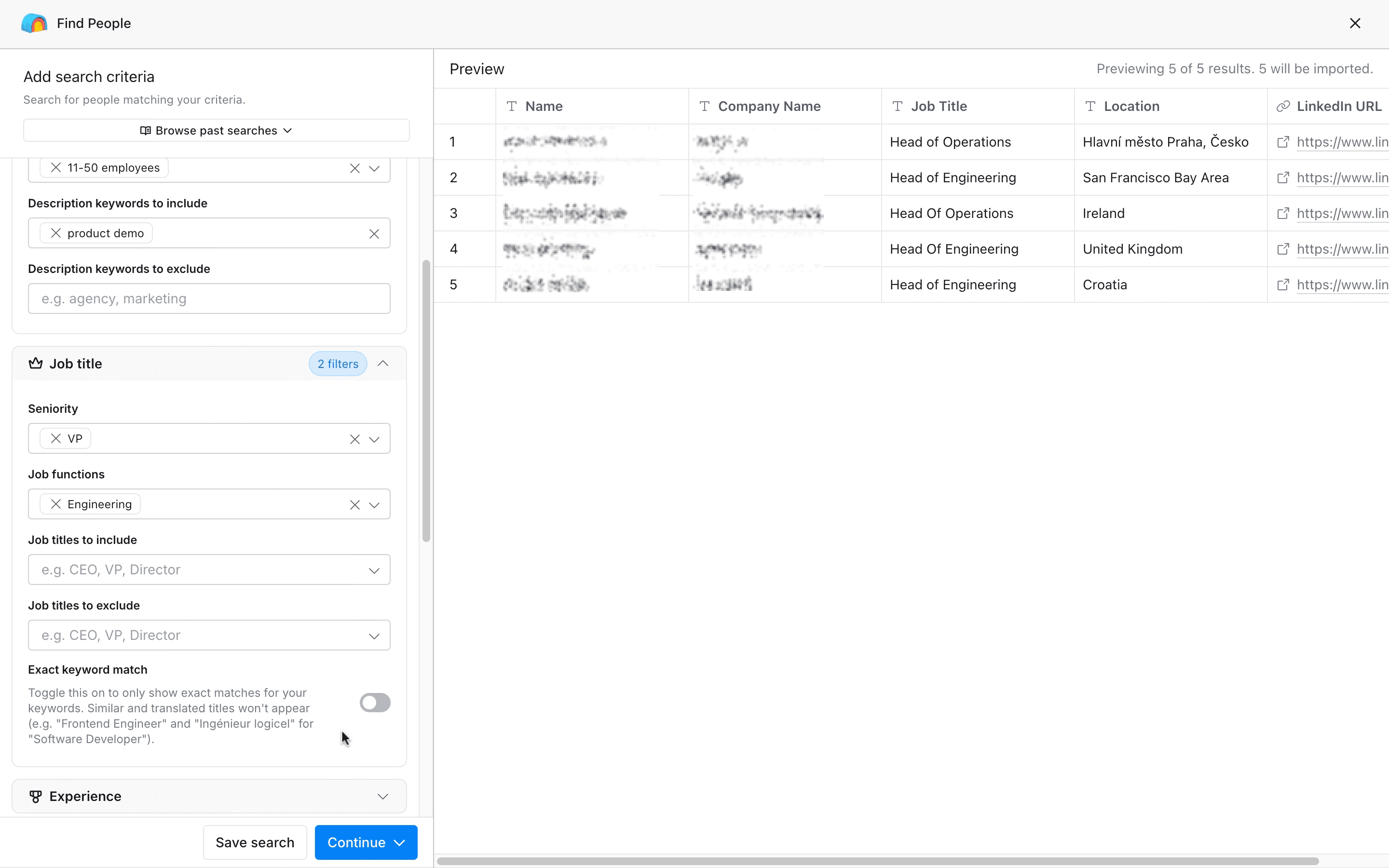Select 'Head of Engineering' cell in row 2
Image resolution: width=1389 pixels, height=868 pixels.
pyautogui.click(x=978, y=177)
